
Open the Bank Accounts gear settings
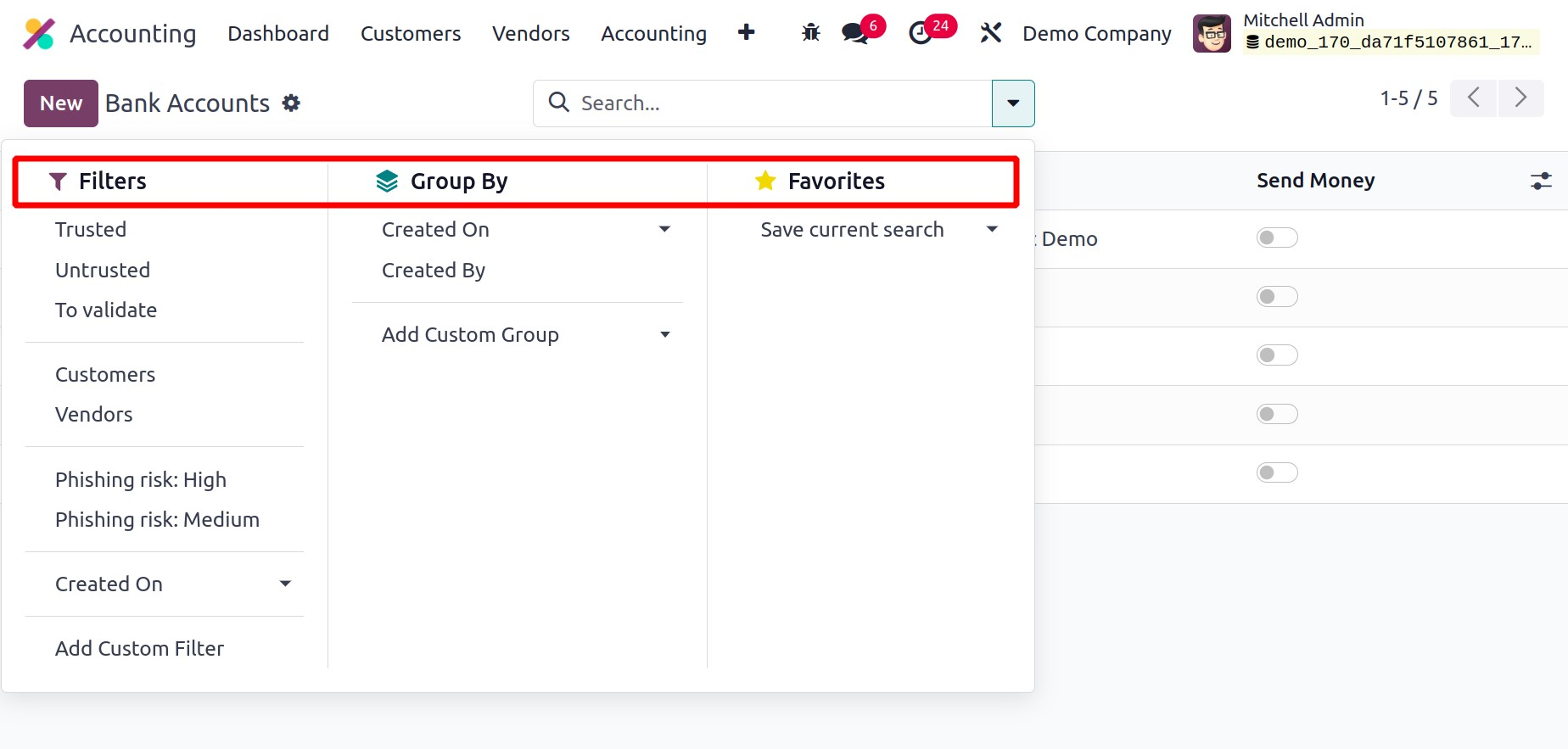pyautogui.click(x=291, y=103)
